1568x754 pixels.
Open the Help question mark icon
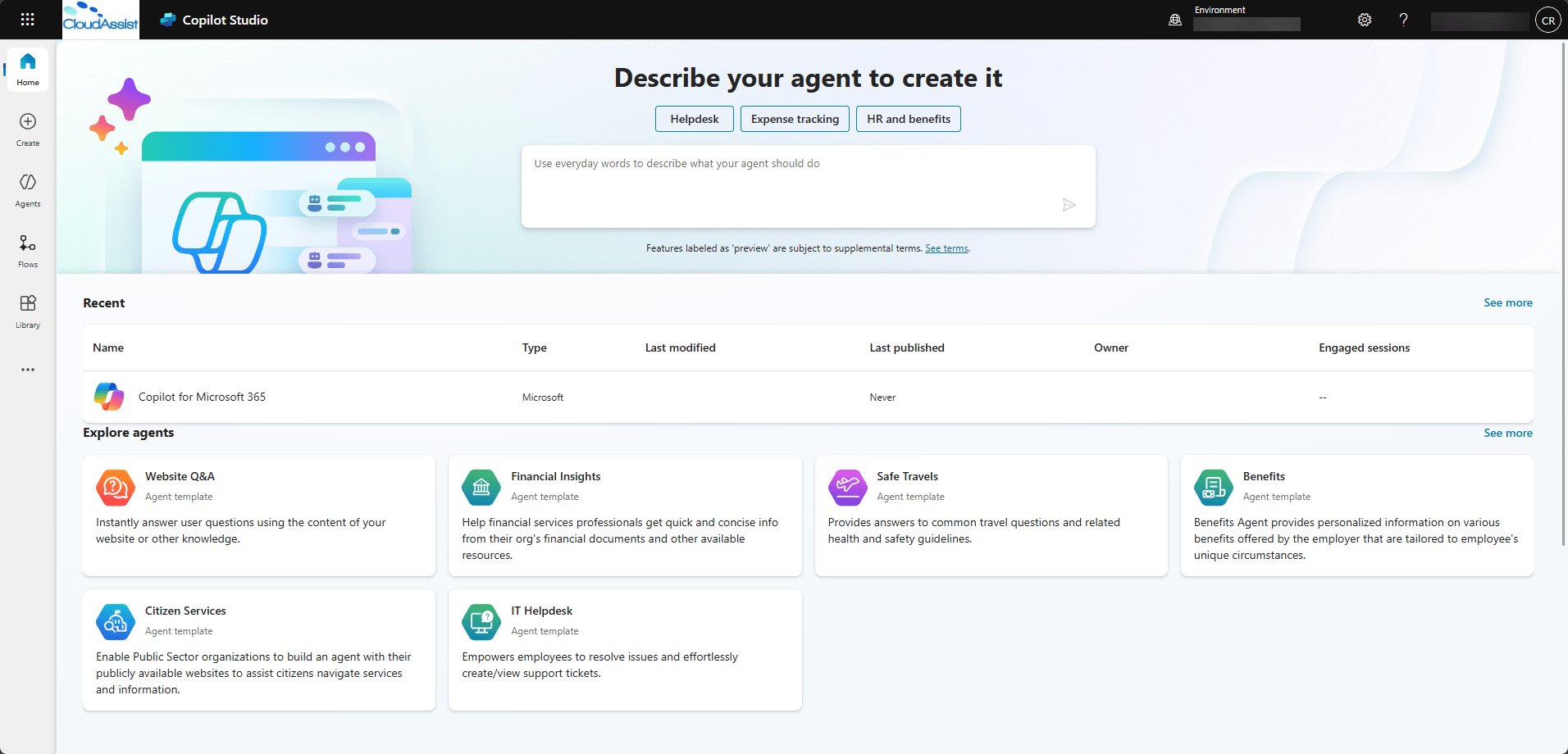click(1403, 20)
